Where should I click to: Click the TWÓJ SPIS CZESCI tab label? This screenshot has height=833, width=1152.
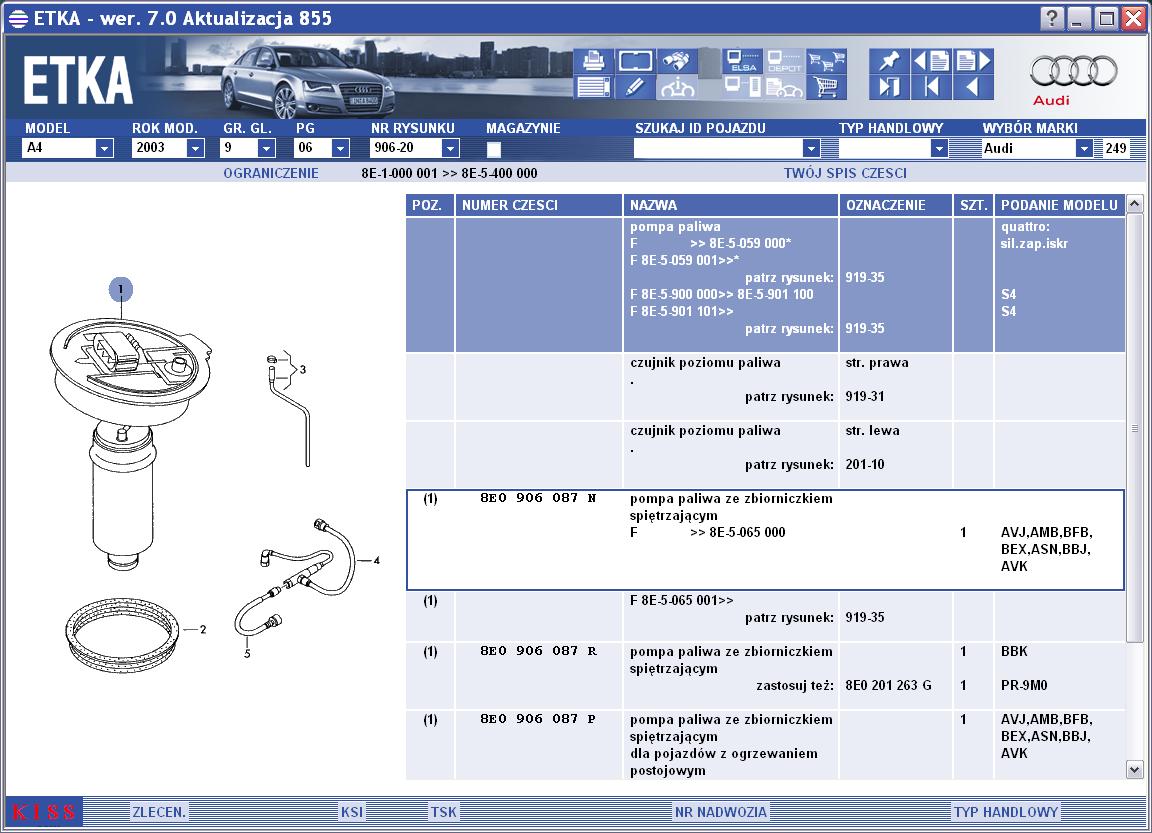tap(845, 173)
